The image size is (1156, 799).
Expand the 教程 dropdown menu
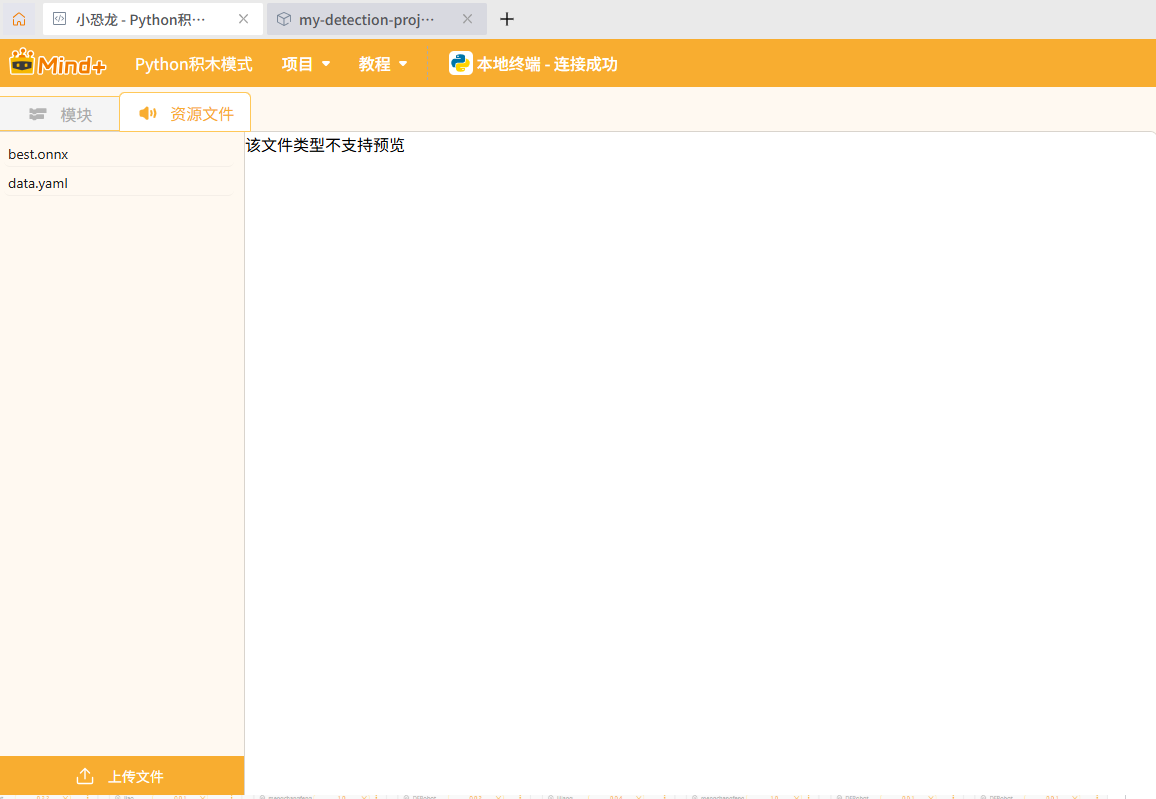[x=383, y=64]
